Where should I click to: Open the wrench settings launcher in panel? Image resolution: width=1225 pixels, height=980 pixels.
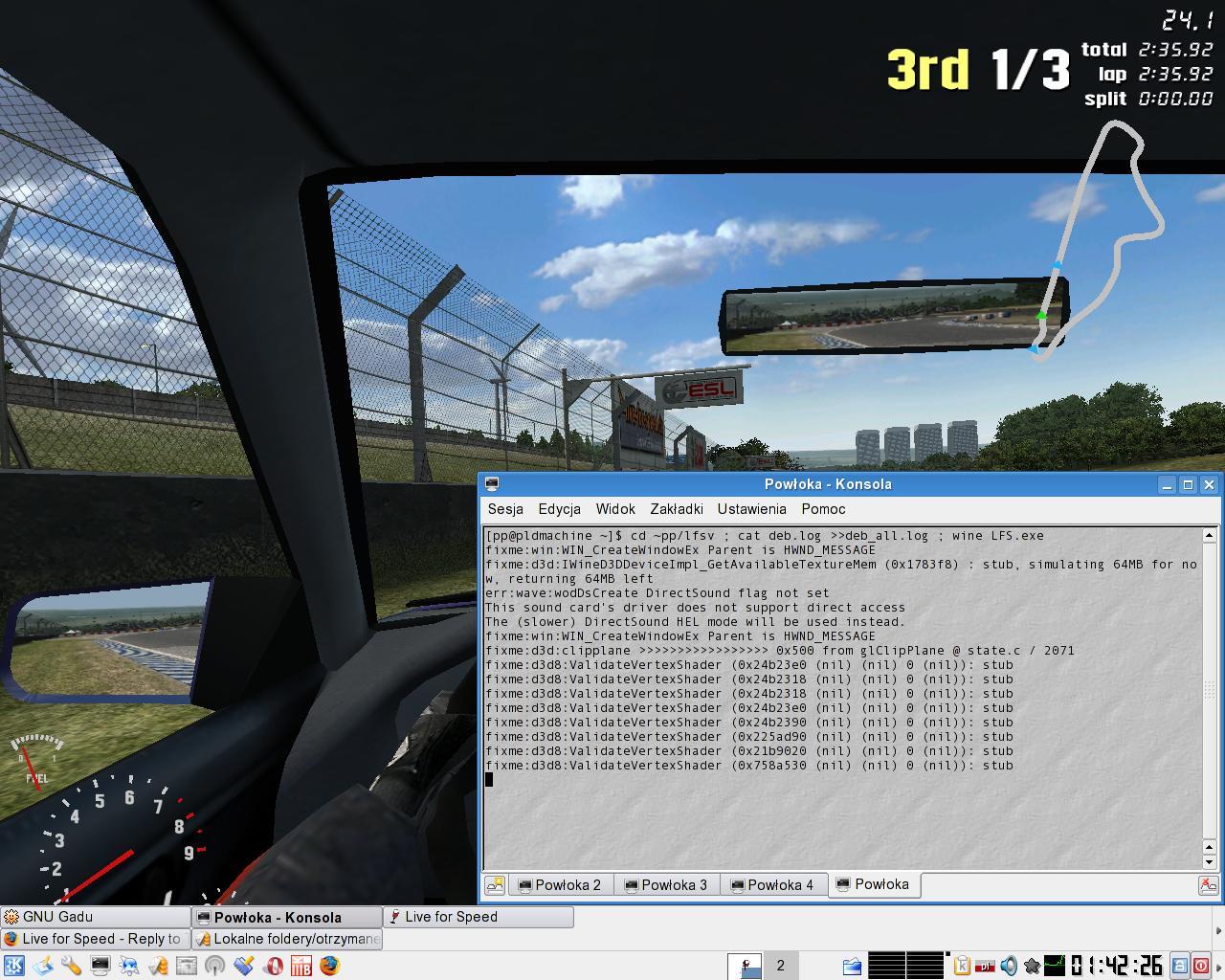pyautogui.click(x=71, y=966)
